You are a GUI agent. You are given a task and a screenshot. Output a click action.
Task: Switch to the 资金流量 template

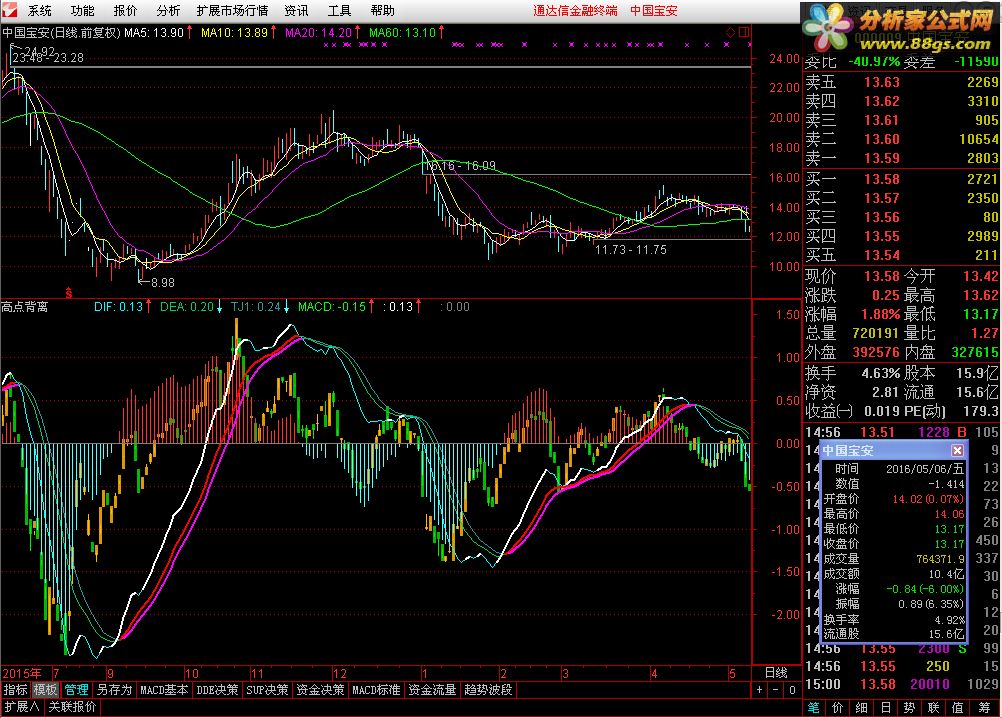pos(433,690)
